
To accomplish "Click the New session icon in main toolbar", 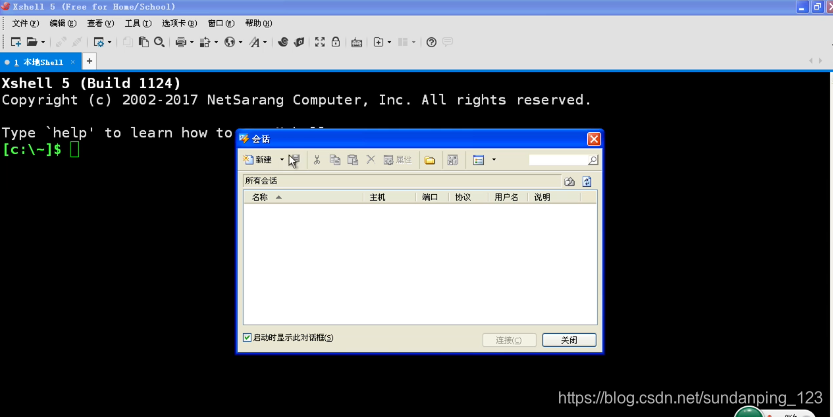I will (16, 42).
